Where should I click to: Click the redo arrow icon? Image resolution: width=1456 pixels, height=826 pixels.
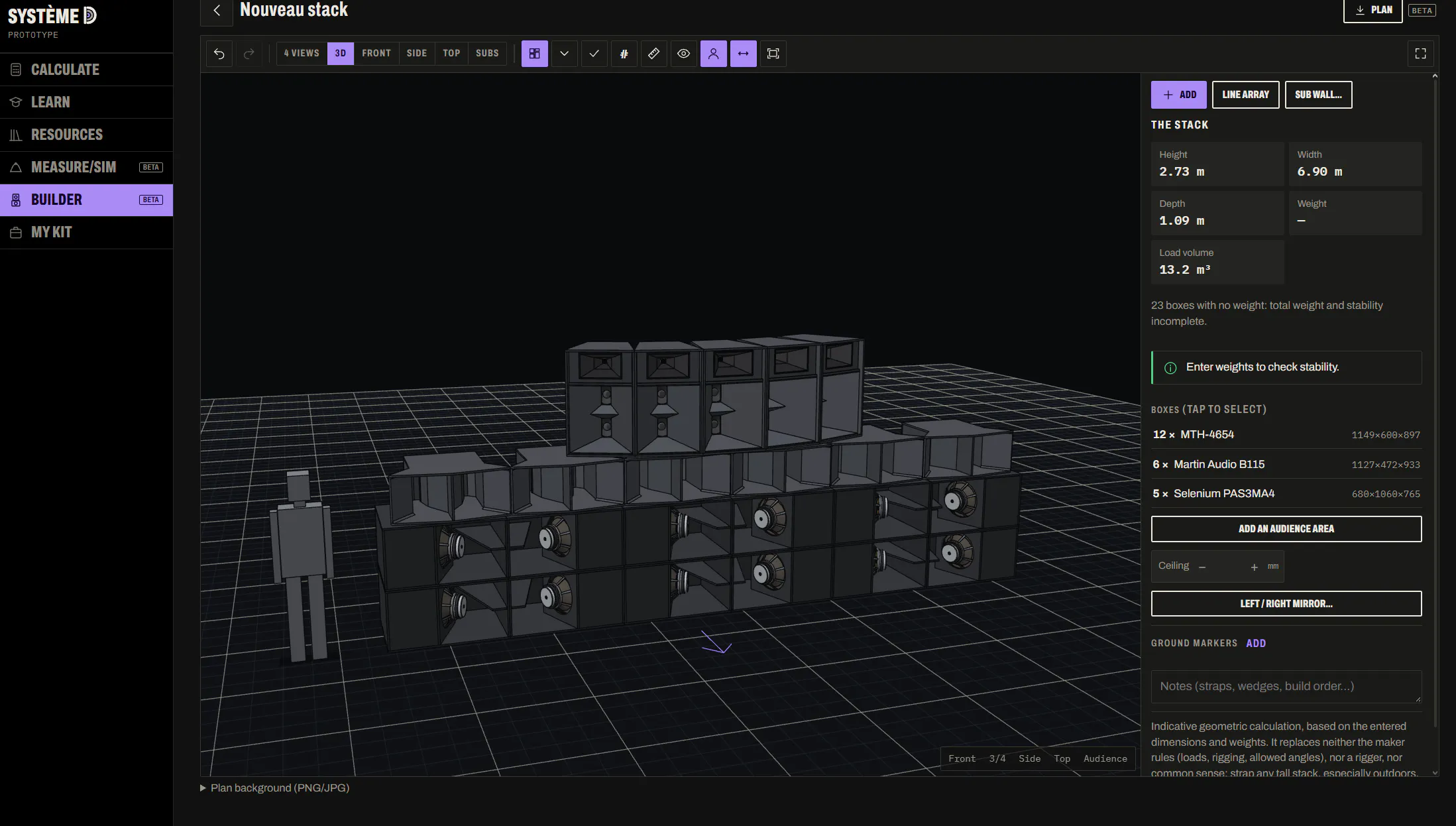[x=249, y=54]
